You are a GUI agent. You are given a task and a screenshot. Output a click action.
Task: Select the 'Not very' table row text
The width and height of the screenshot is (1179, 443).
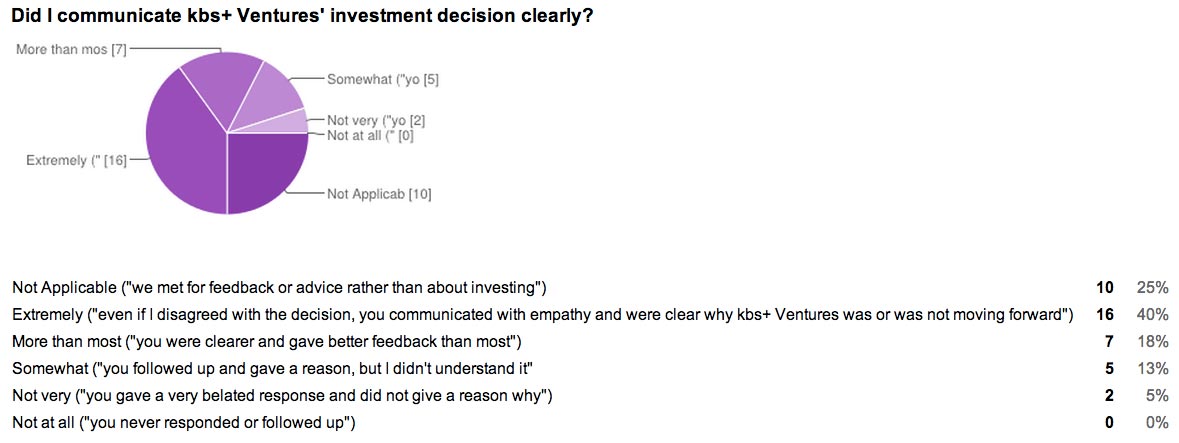pos(282,396)
